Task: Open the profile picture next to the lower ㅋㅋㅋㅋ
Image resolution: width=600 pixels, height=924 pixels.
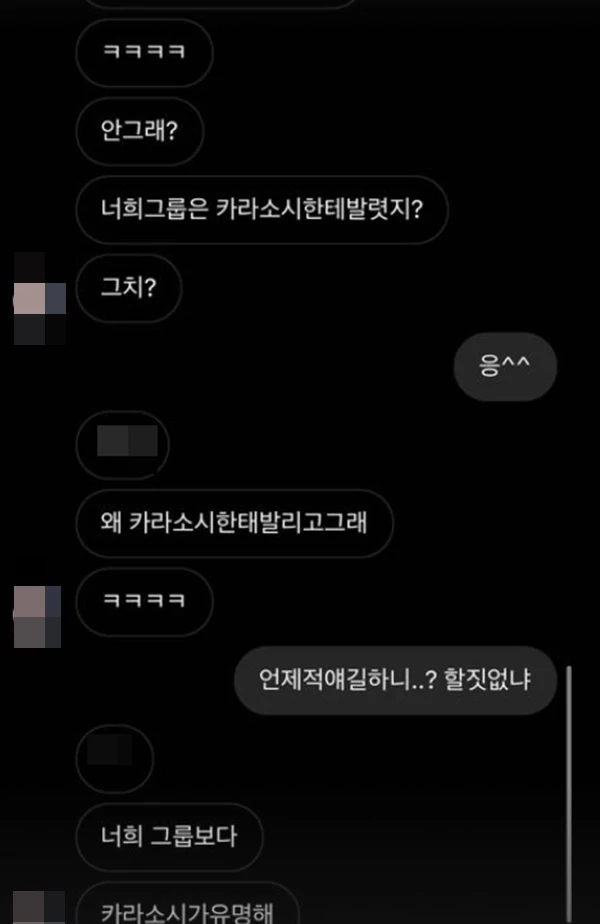Action: [37, 616]
